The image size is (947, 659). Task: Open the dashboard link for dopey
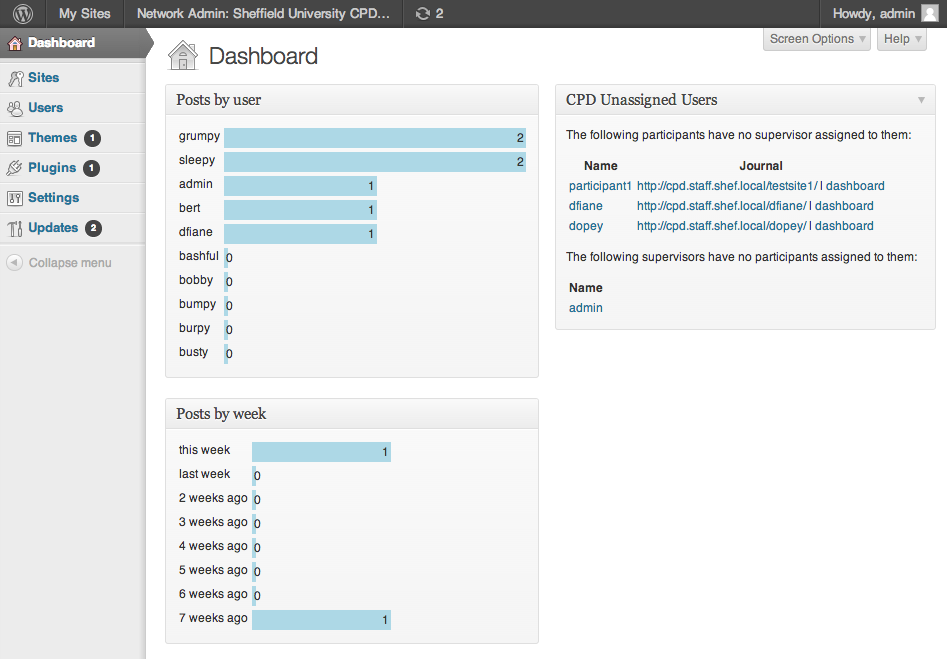point(844,226)
